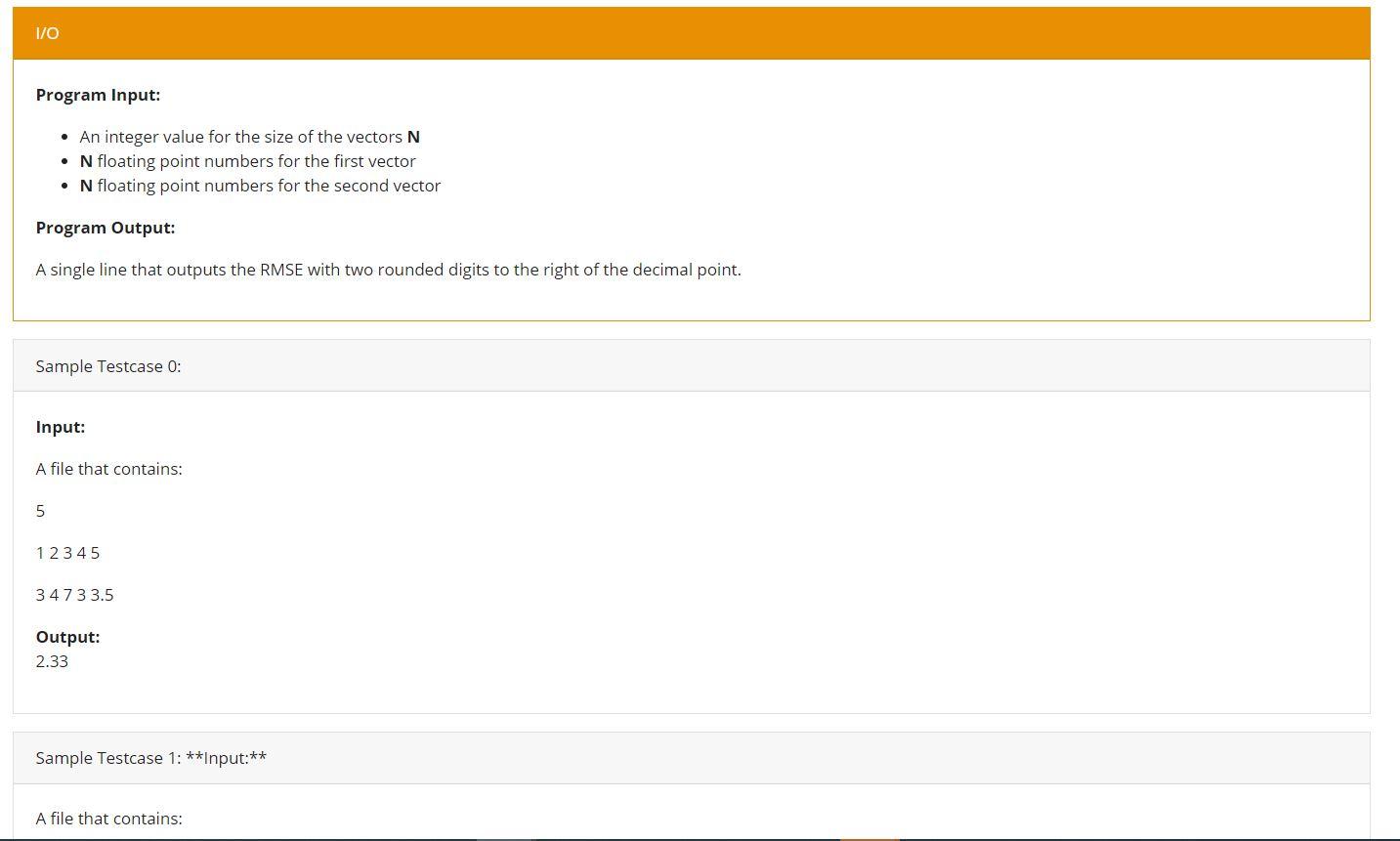The image size is (1400, 841).
Task: Click the sample output value "2.33"
Action: (x=52, y=661)
